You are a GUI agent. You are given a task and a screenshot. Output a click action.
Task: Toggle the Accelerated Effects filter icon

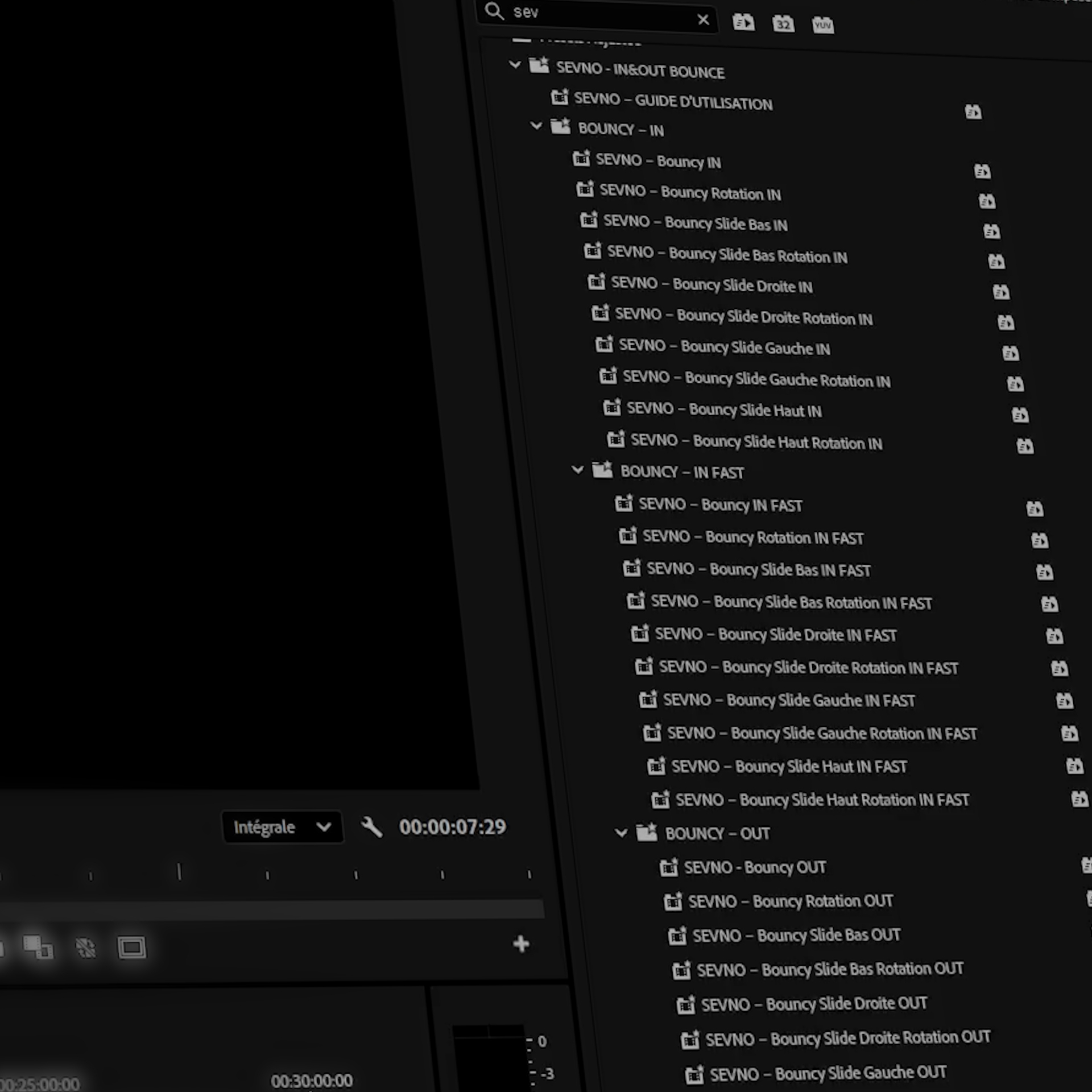point(743,23)
